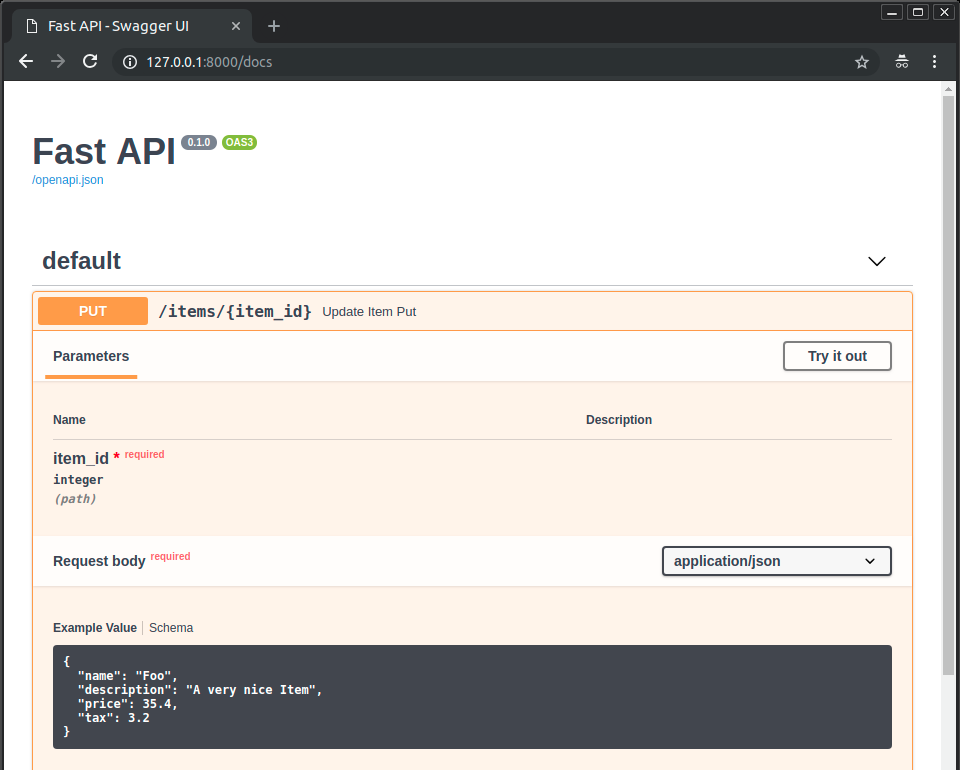
Task: Click the orange PUT method badge
Action: [93, 311]
